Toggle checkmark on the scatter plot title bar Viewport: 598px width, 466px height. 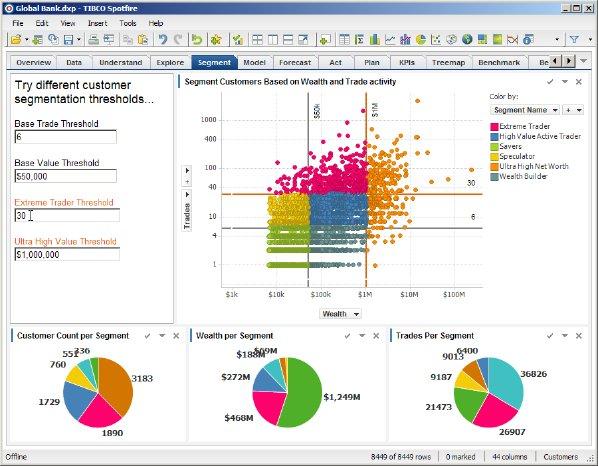(x=550, y=82)
